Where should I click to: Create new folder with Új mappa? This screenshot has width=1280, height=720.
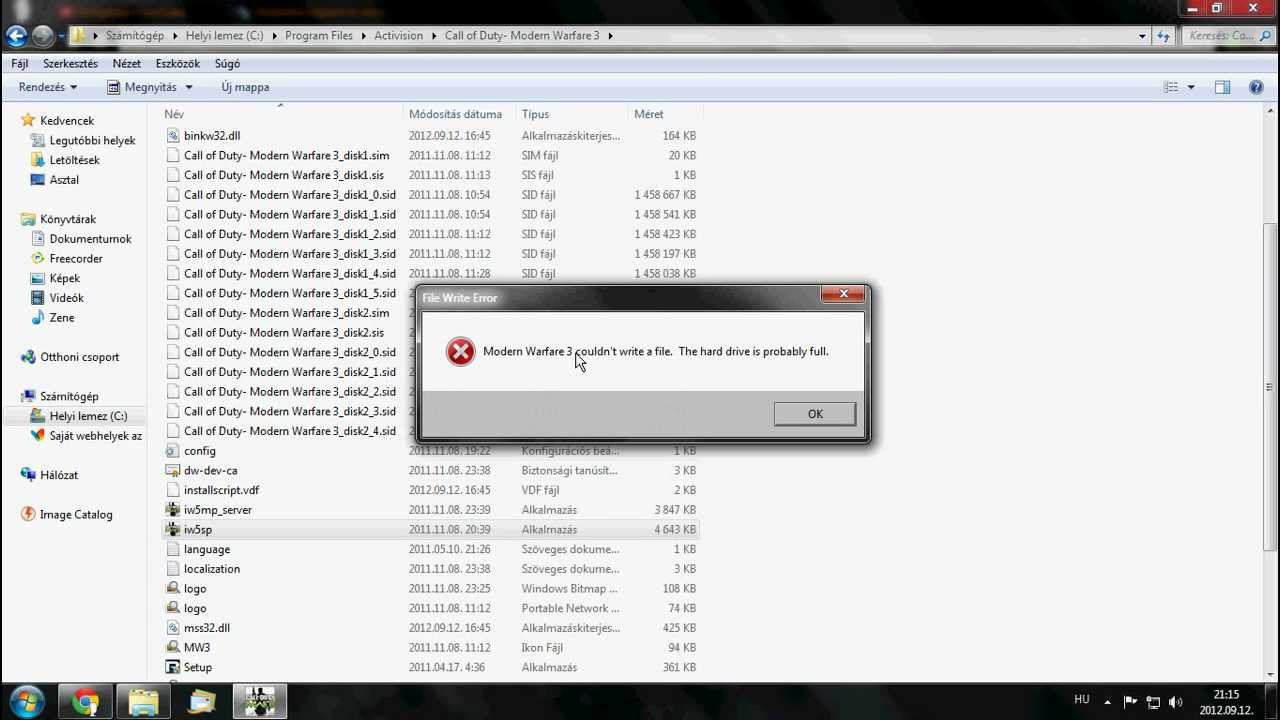[x=245, y=87]
